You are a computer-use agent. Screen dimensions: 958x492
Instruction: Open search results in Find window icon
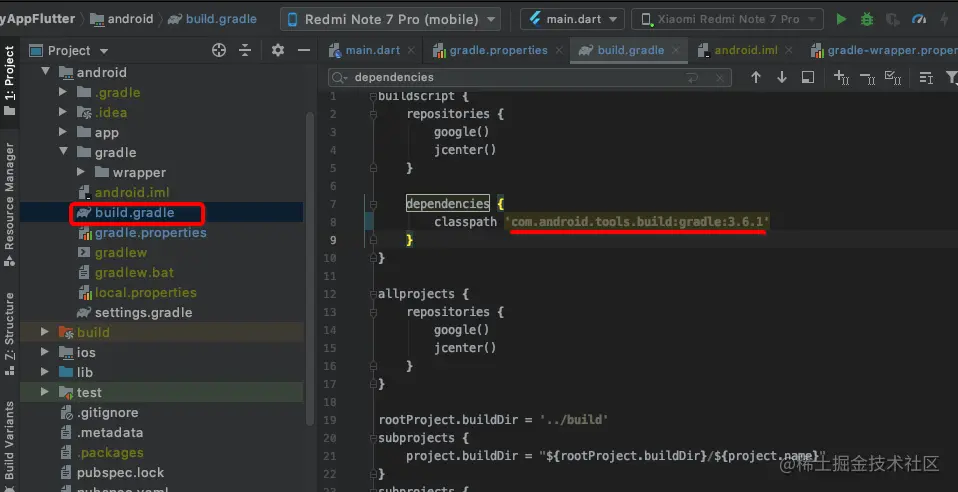tap(808, 77)
